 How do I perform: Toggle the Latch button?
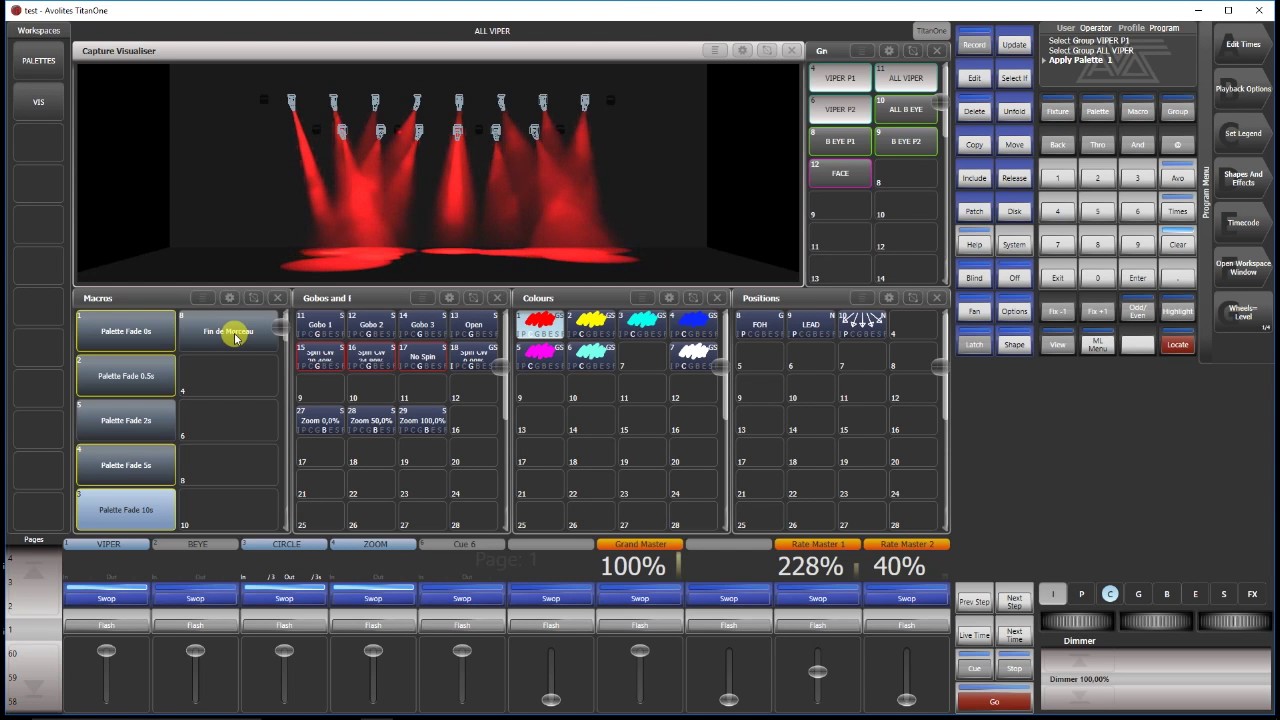(x=974, y=342)
